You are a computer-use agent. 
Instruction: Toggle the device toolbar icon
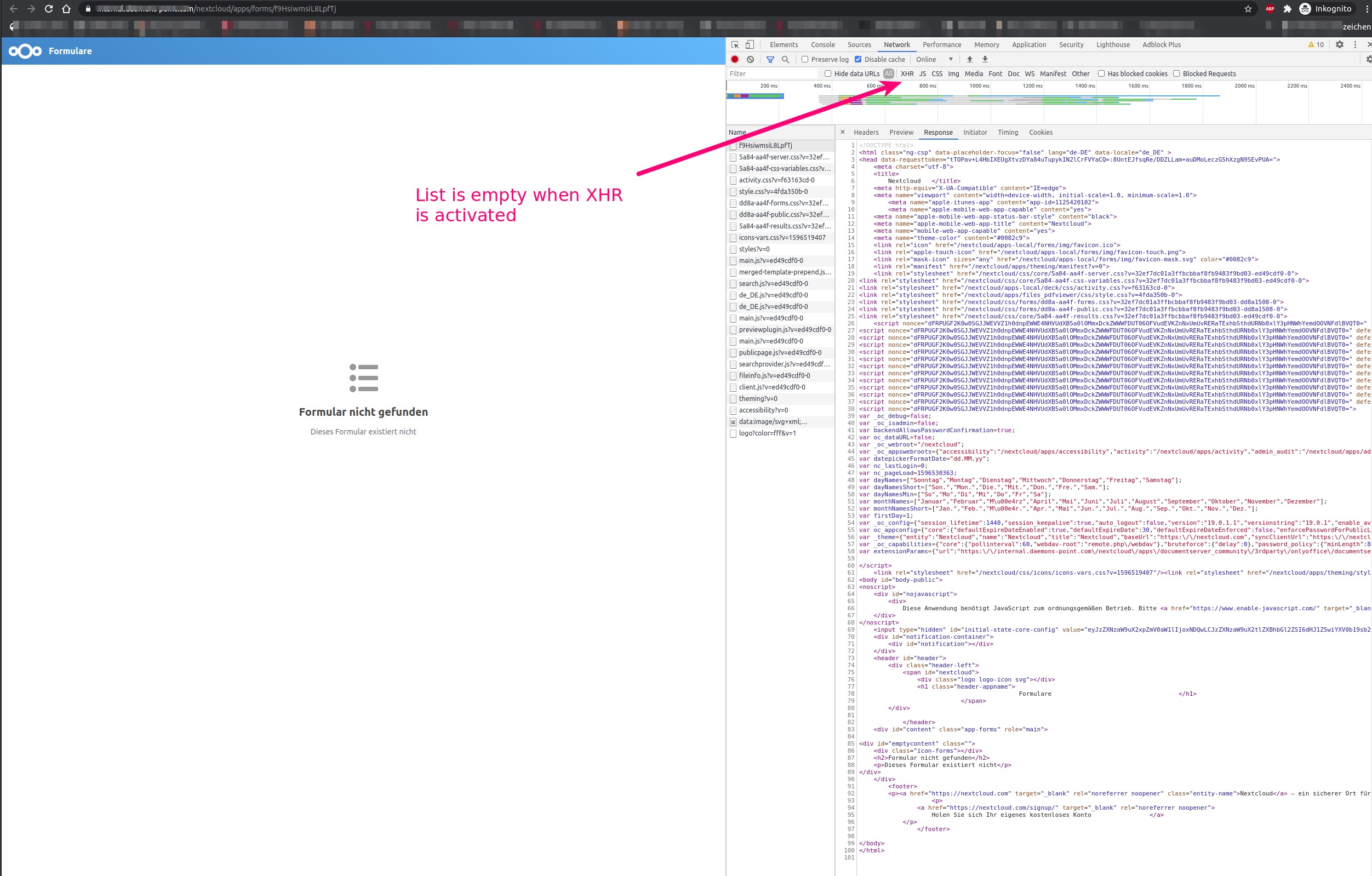[x=750, y=44]
